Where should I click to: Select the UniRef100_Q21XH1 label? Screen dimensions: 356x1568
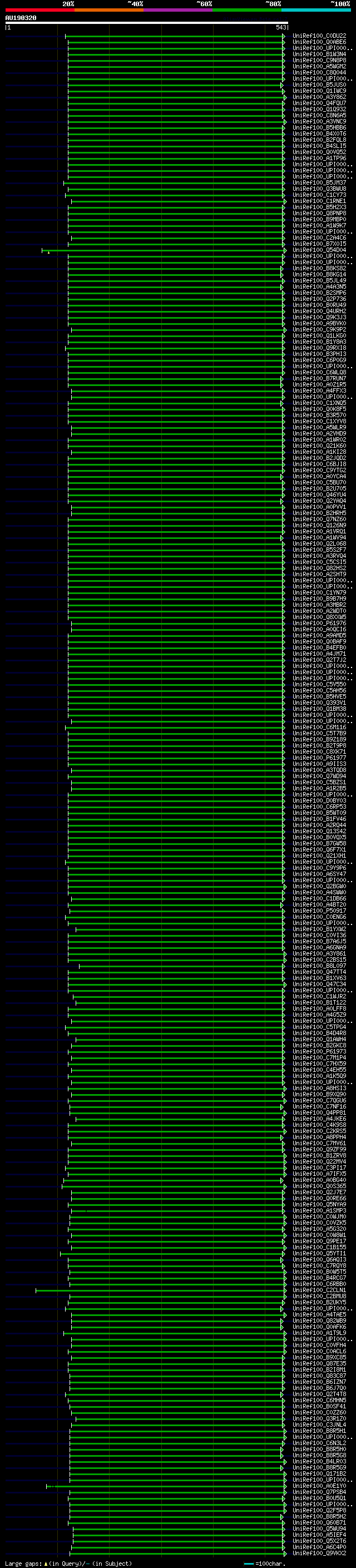(x=319, y=856)
